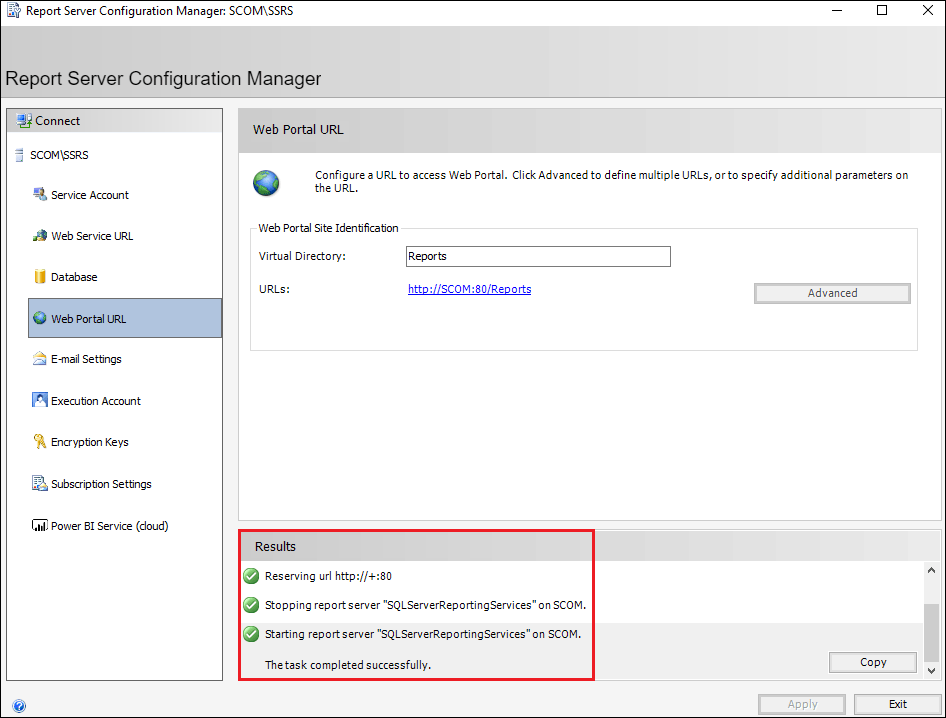
Task: Click the Connect computer icon
Action: point(24,121)
